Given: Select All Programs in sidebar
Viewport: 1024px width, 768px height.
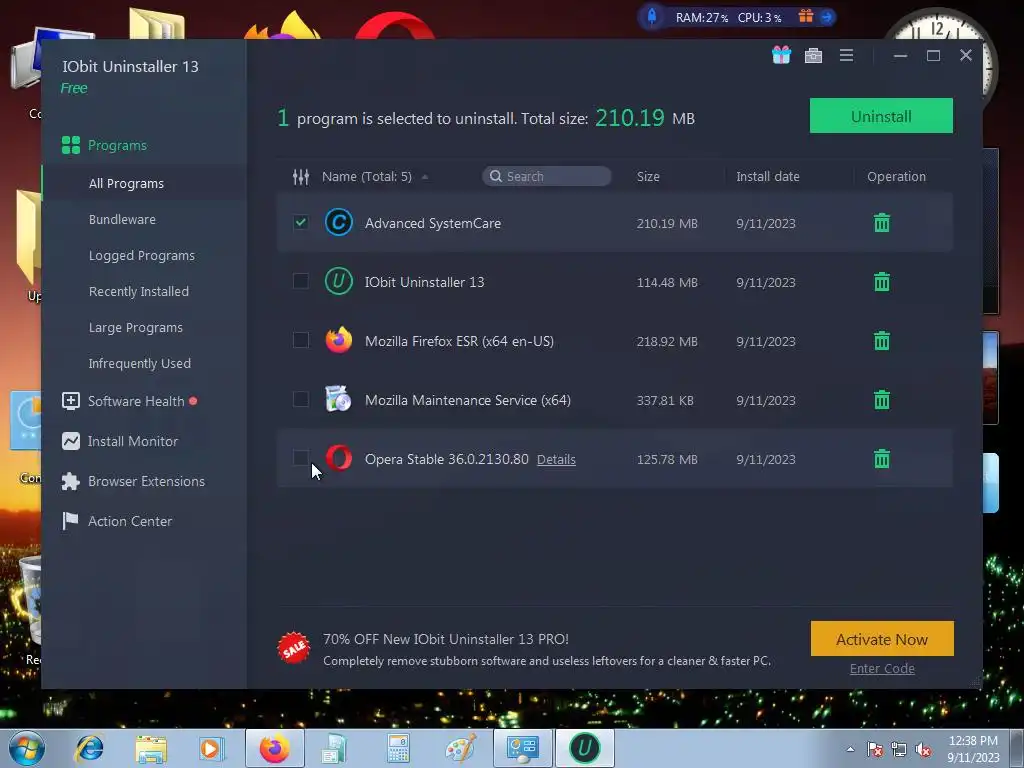Looking at the screenshot, I should pyautogui.click(x=126, y=184).
